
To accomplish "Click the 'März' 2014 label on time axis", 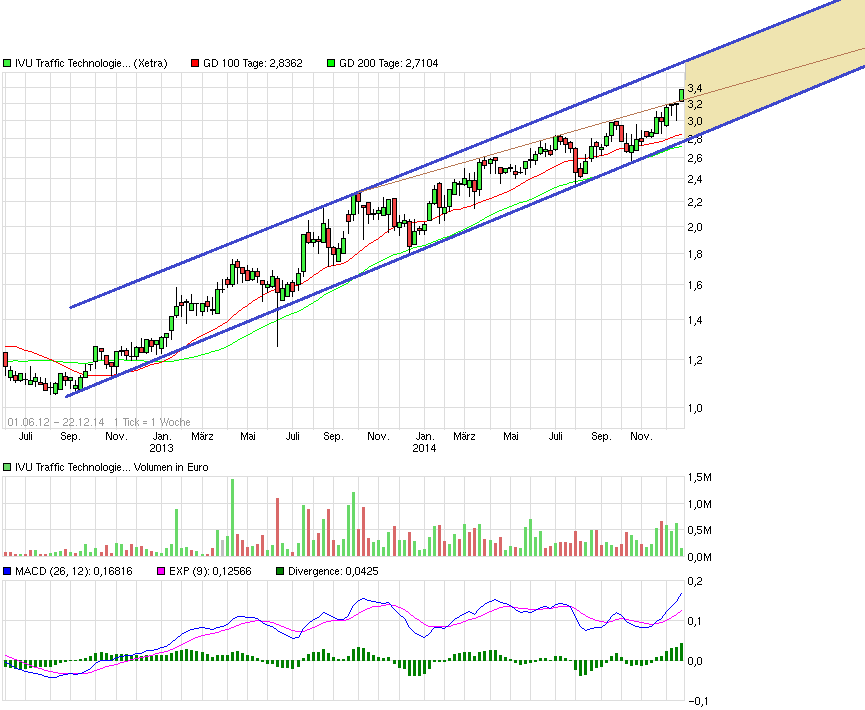I will tap(464, 436).
